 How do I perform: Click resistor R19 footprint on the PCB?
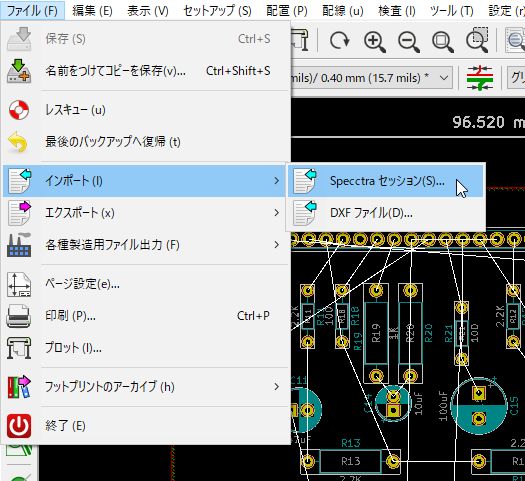[376, 332]
